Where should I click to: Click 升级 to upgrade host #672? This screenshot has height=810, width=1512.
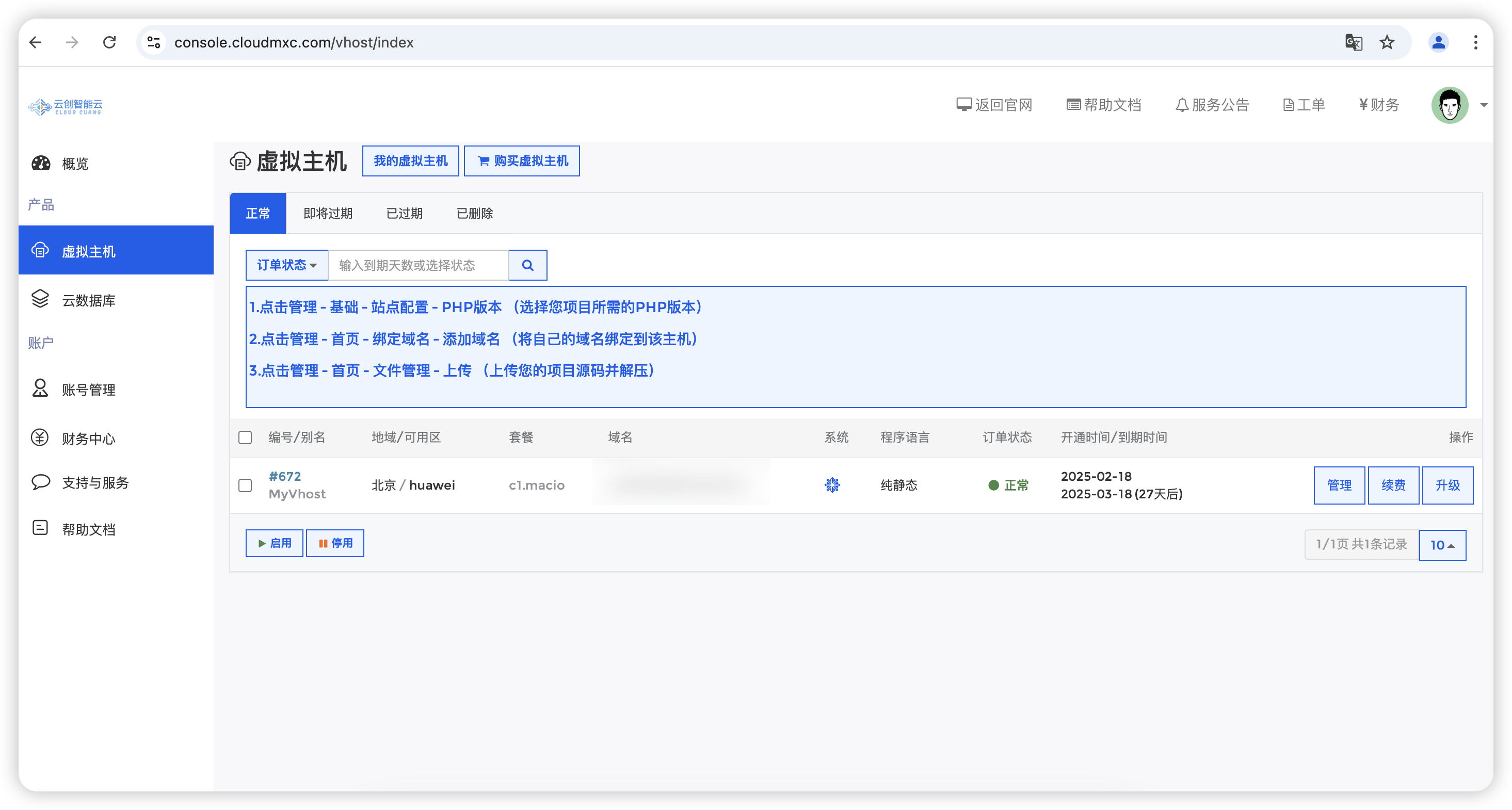click(x=1447, y=485)
